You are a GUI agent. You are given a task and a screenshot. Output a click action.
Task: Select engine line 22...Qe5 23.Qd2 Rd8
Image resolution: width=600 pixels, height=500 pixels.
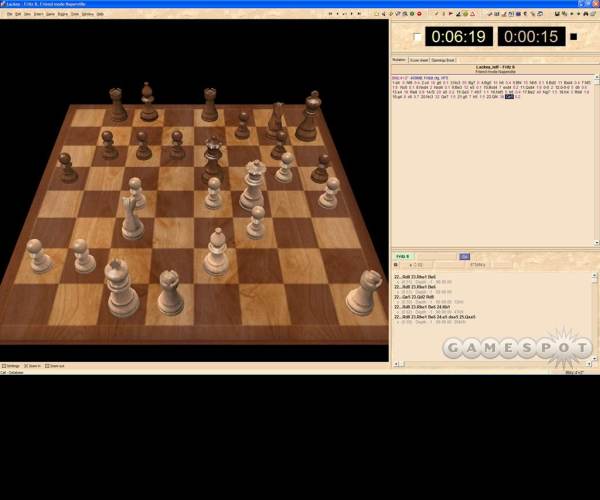click(414, 297)
